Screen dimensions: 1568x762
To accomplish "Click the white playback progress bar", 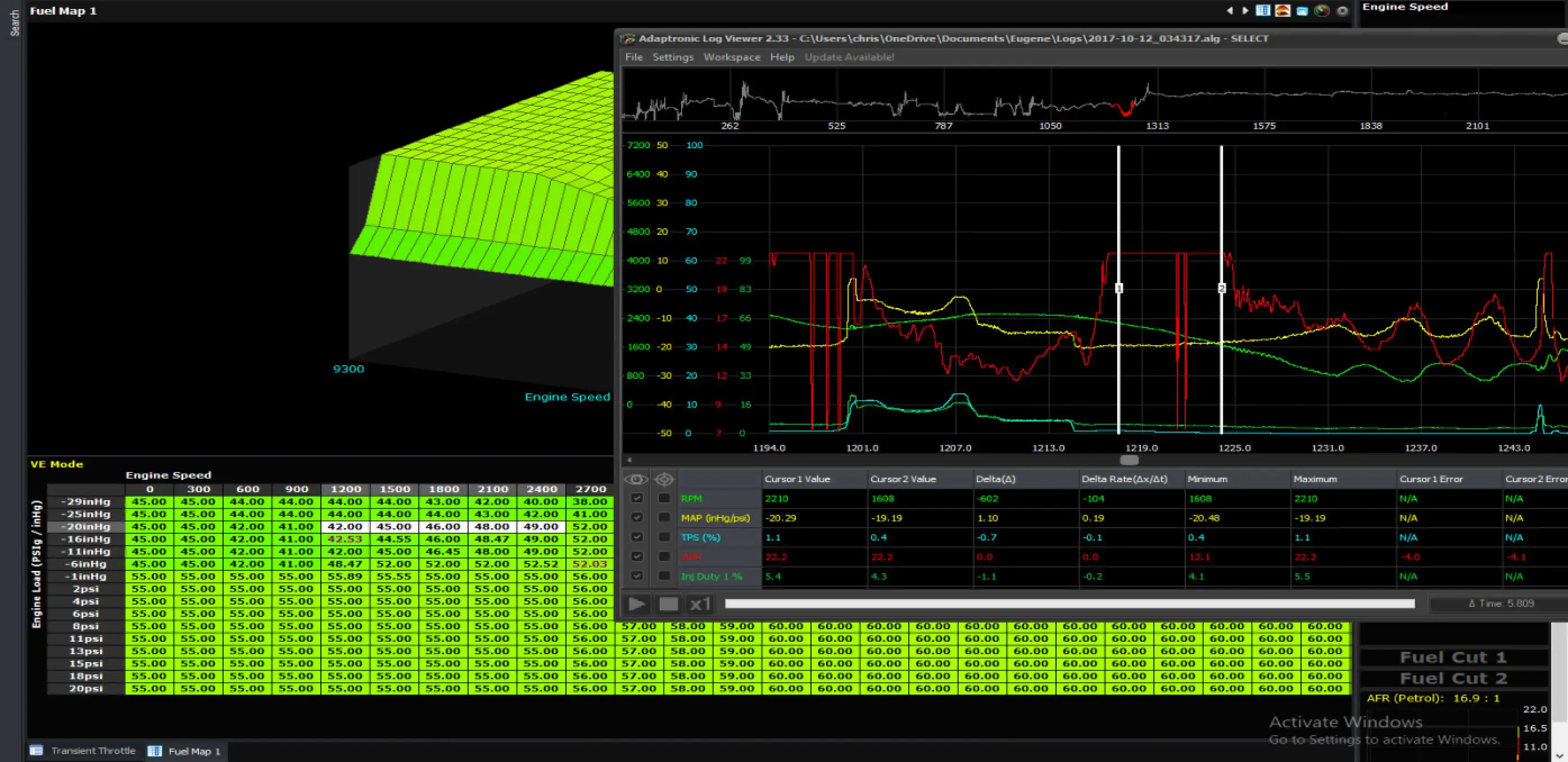I will [1069, 604].
